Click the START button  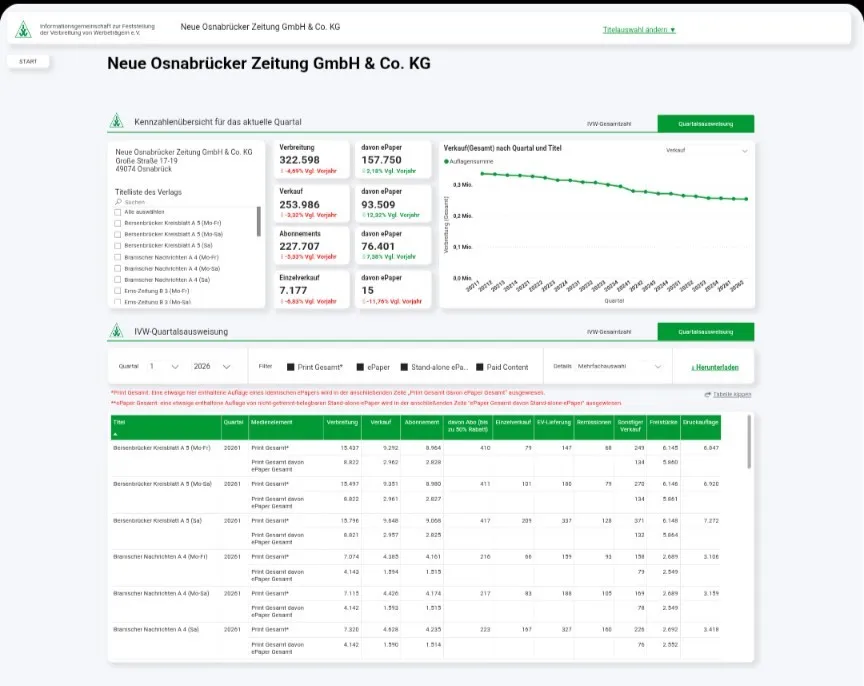click(28, 61)
